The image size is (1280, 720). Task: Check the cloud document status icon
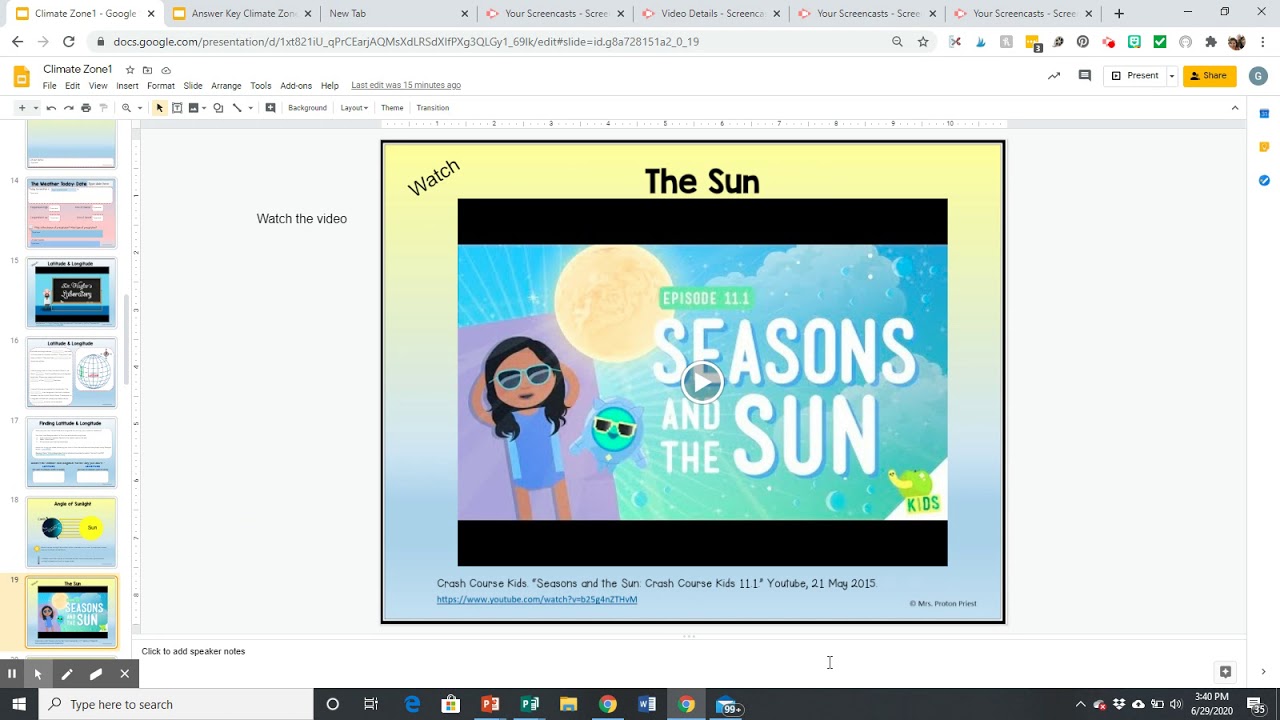[x=166, y=70]
